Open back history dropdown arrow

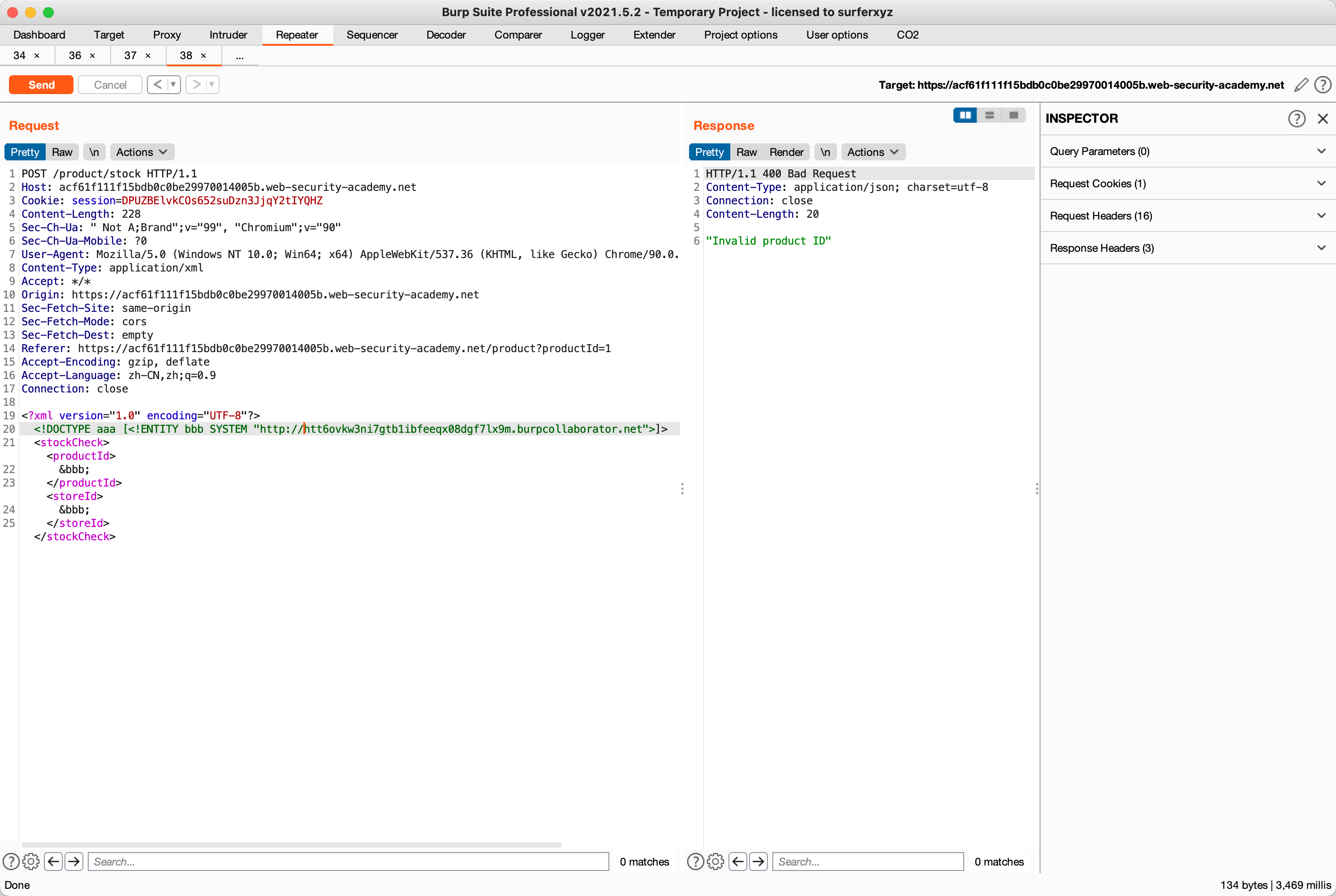[x=173, y=85]
